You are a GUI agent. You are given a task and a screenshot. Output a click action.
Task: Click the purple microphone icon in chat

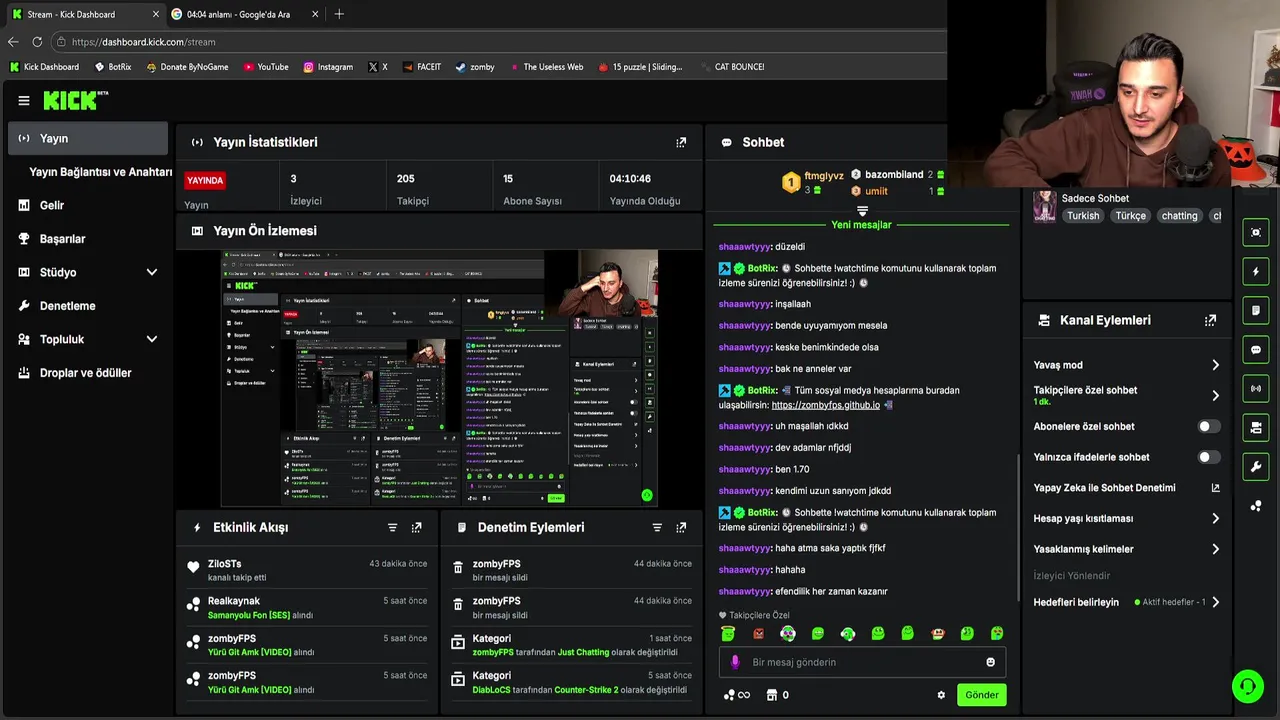point(735,662)
